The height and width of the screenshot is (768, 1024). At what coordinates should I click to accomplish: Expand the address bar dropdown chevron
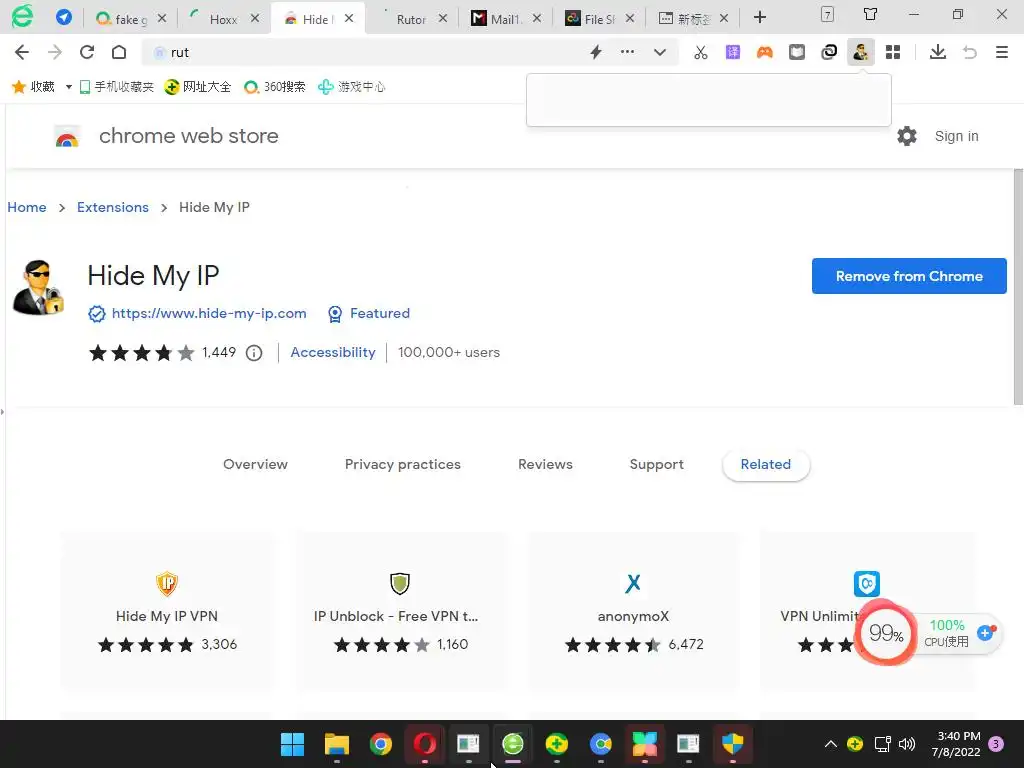pos(660,52)
